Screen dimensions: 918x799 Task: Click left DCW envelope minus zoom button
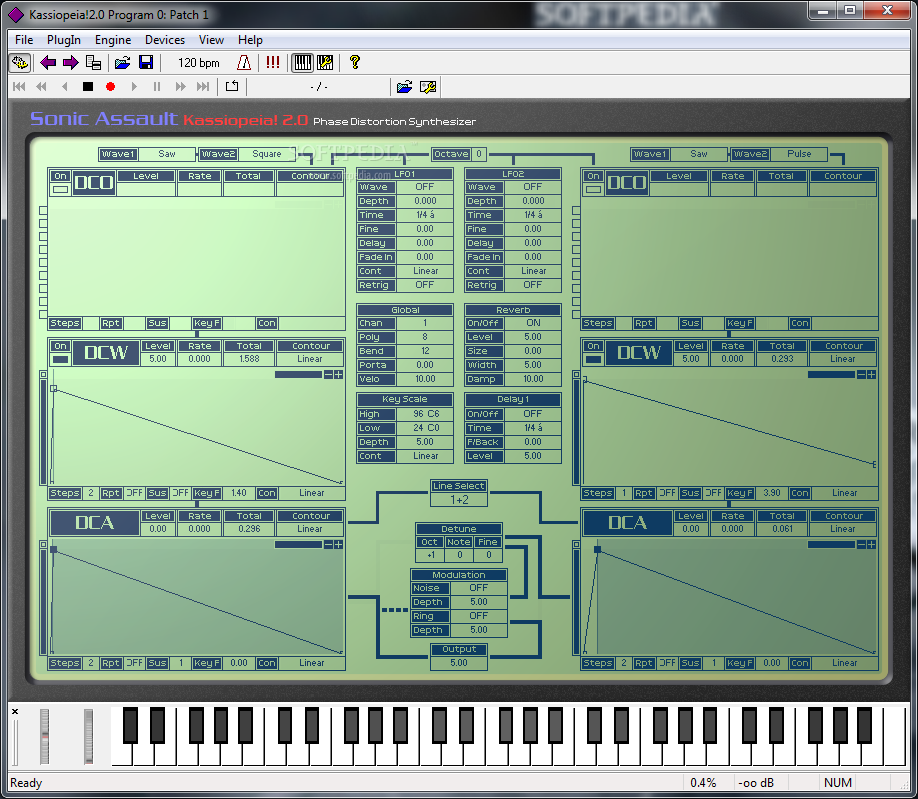(328, 375)
